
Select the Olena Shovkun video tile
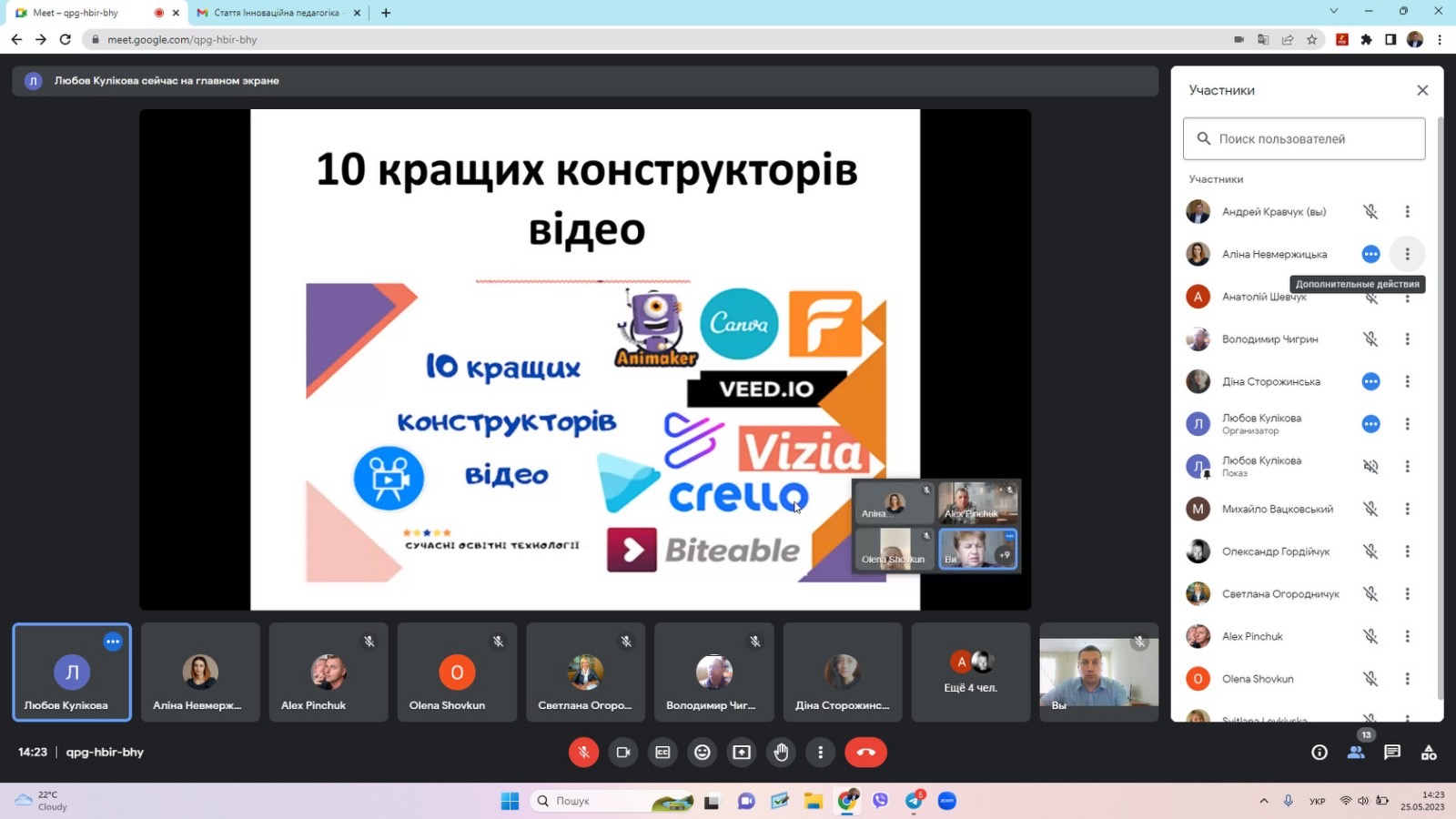457,672
